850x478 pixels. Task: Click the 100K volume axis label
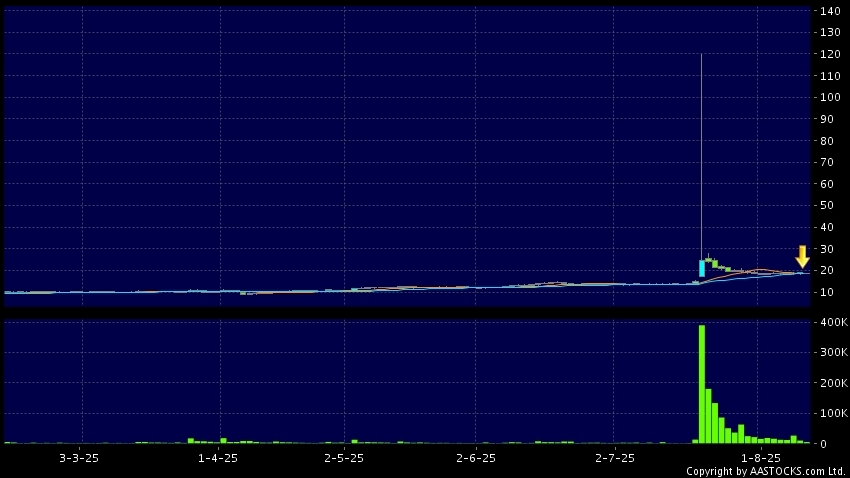pyautogui.click(x=834, y=413)
